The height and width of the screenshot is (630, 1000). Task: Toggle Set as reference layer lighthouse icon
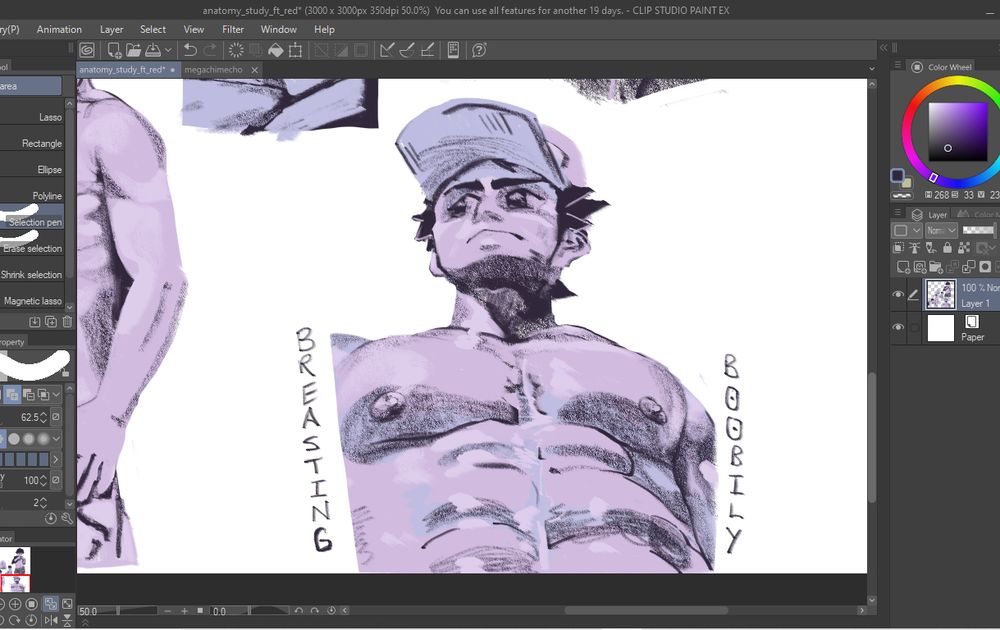(x=915, y=247)
